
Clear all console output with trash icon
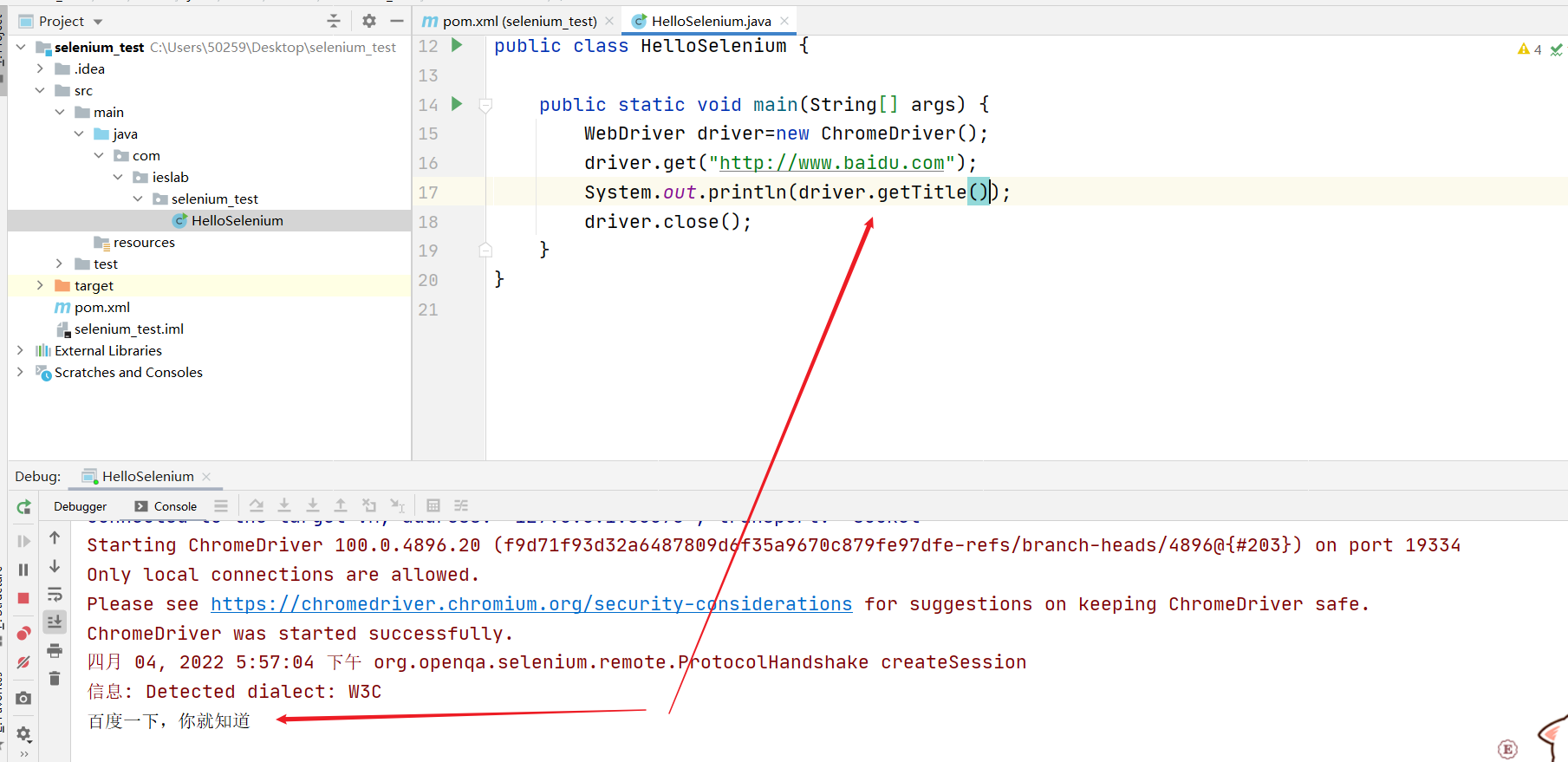55,678
